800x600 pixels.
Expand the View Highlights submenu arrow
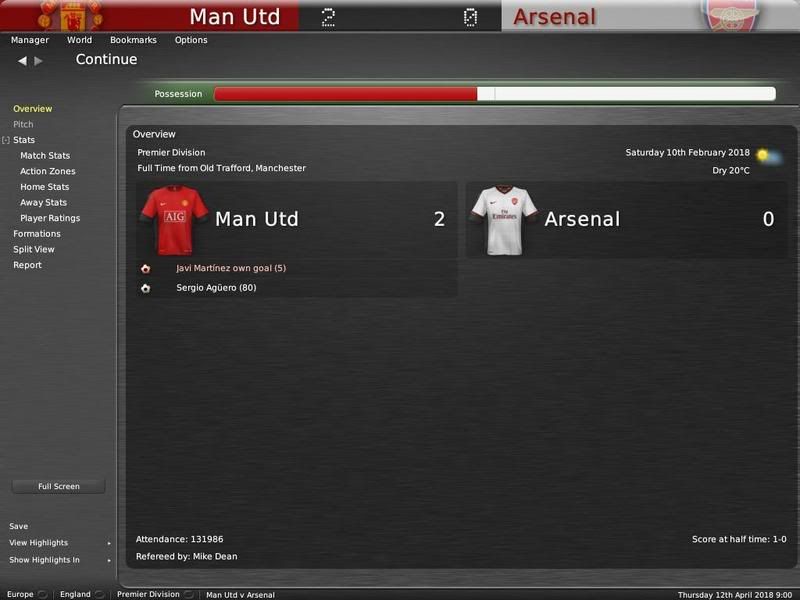point(109,543)
